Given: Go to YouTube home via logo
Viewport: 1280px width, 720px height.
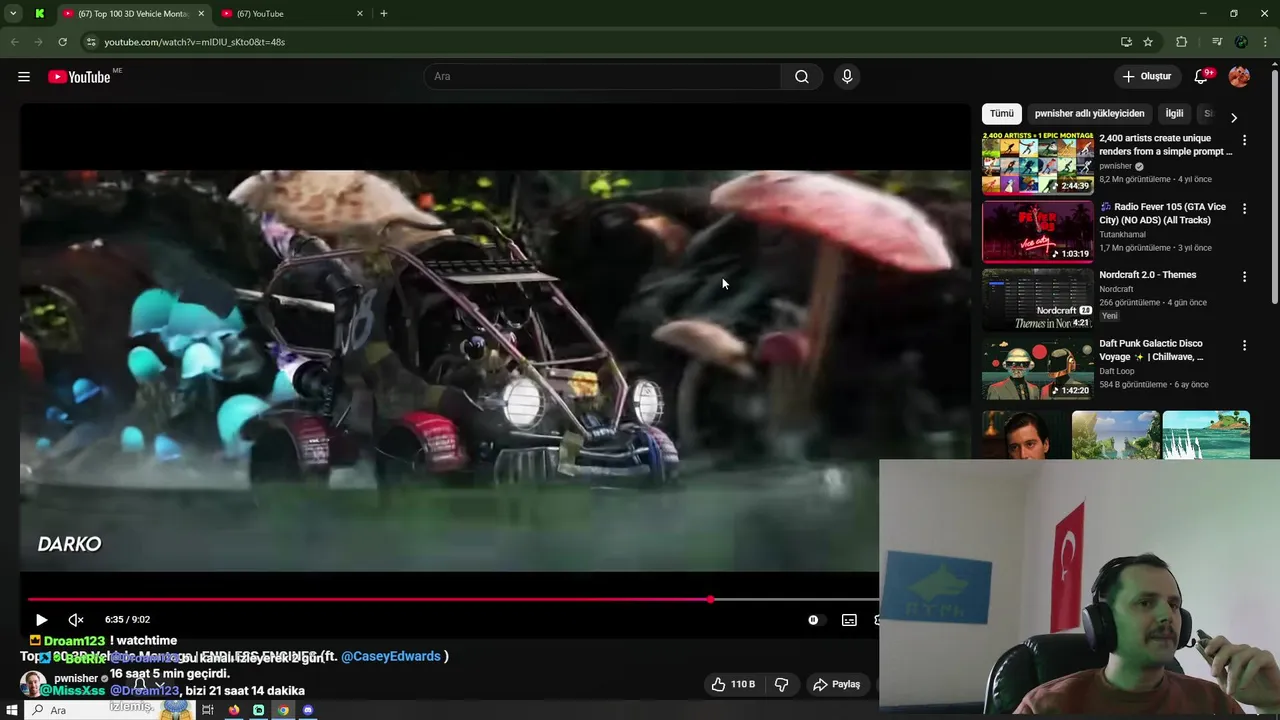Looking at the screenshot, I should pos(79,77).
